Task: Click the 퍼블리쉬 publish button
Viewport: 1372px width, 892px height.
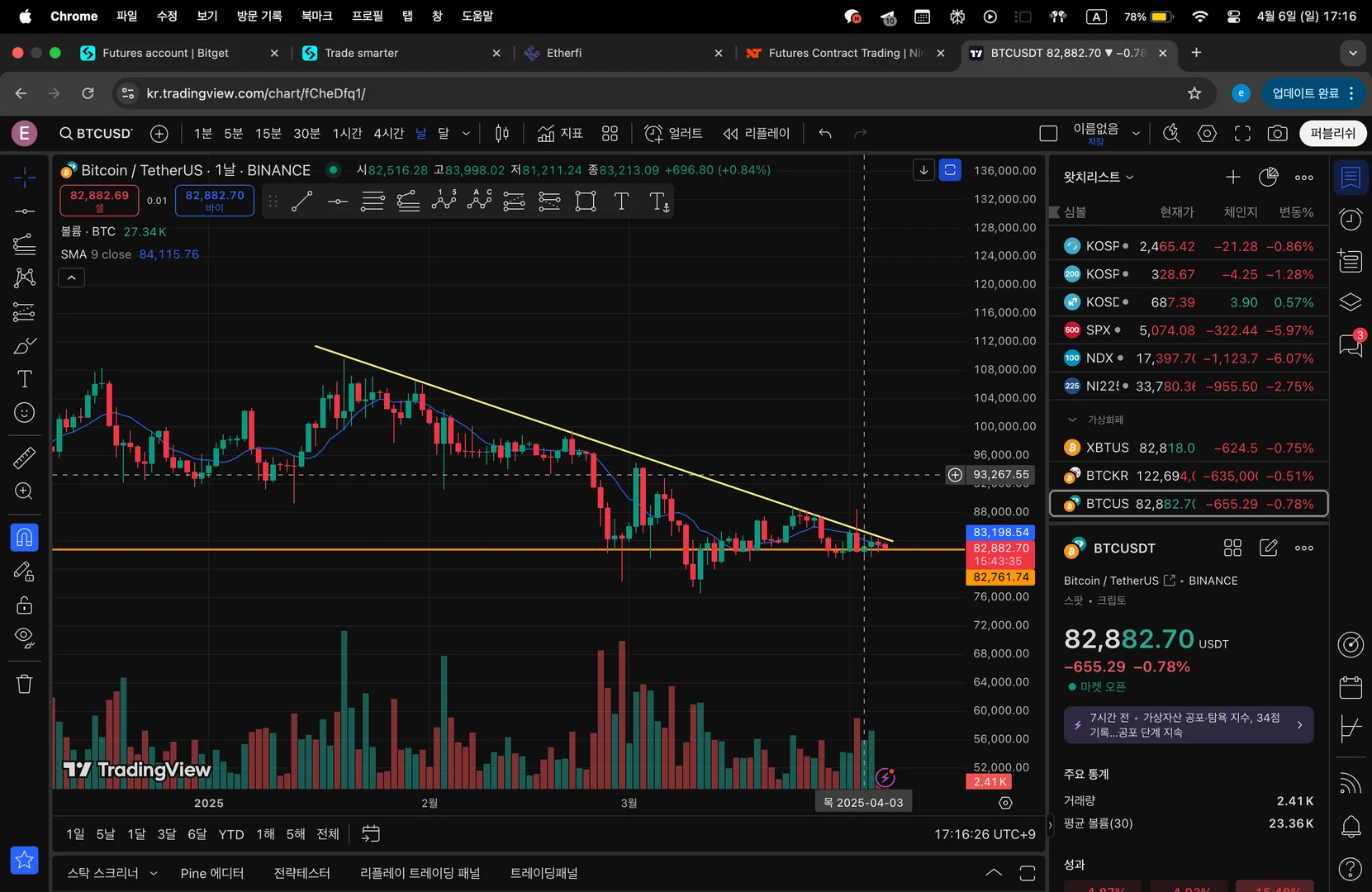Action: pos(1332,134)
